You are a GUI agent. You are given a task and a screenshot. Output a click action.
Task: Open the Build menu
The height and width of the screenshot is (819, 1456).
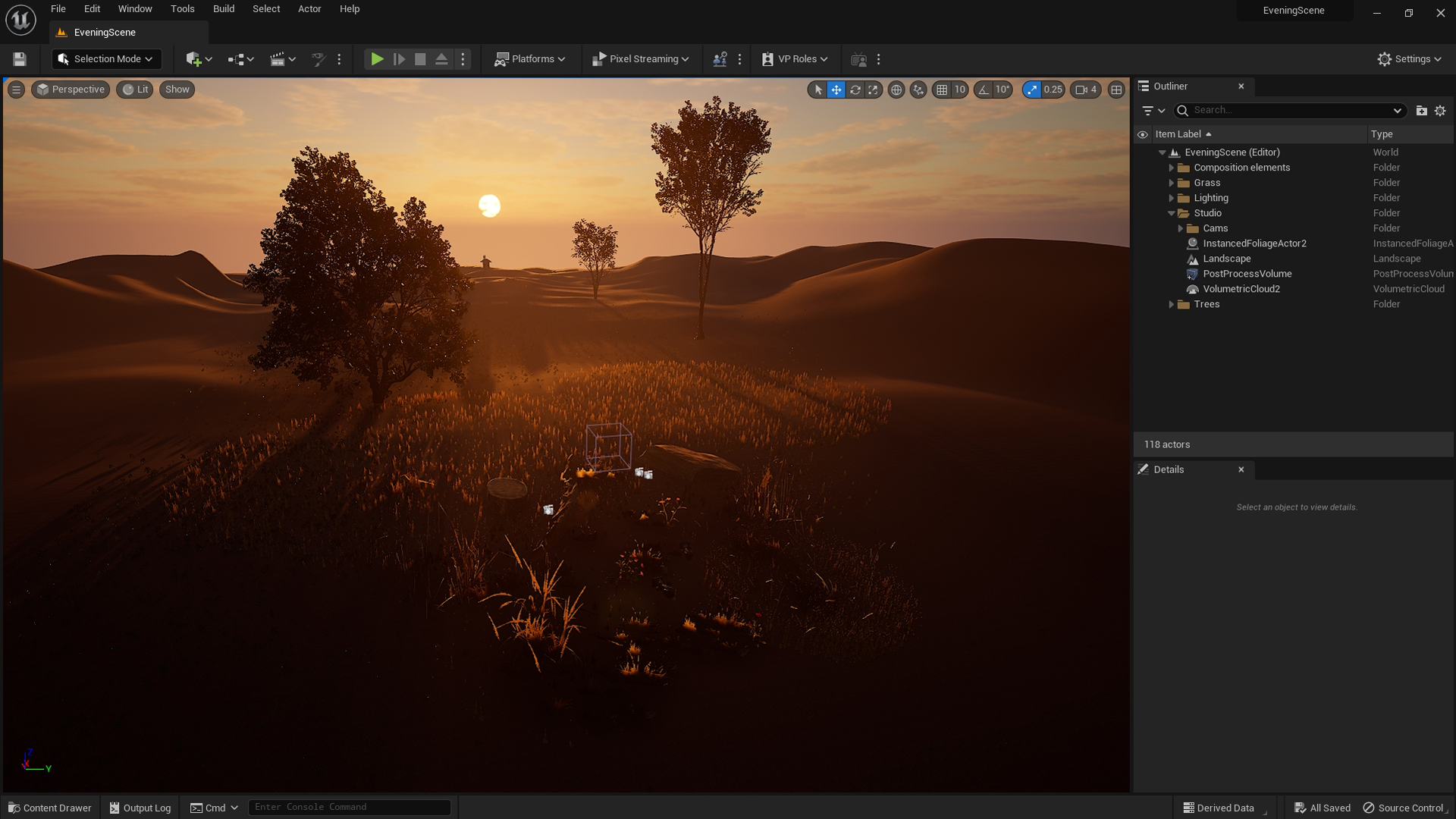[223, 9]
